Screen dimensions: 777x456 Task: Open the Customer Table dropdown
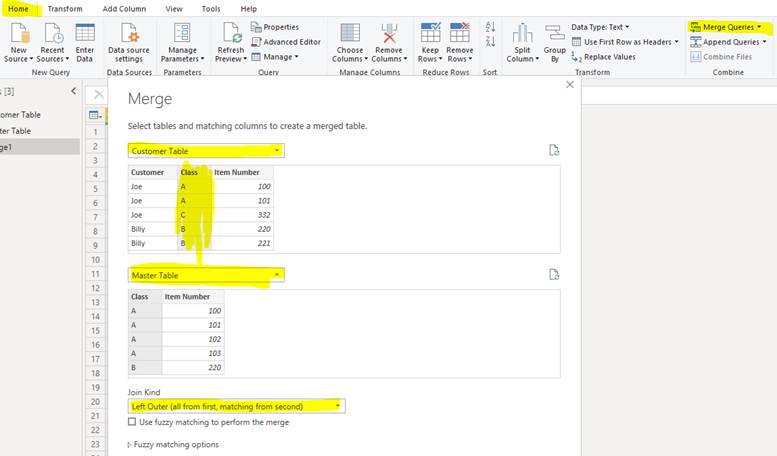coord(206,151)
